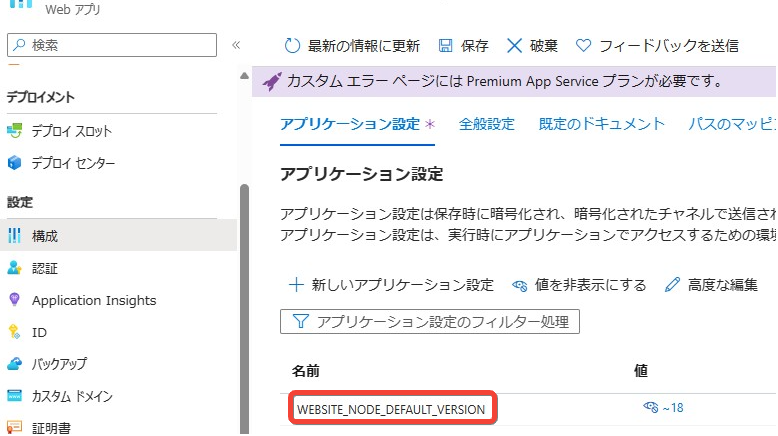Screen dimensions: 778x436
Task: Collapse the sidebar with double-chevron
Action: pyautogui.click(x=236, y=45)
